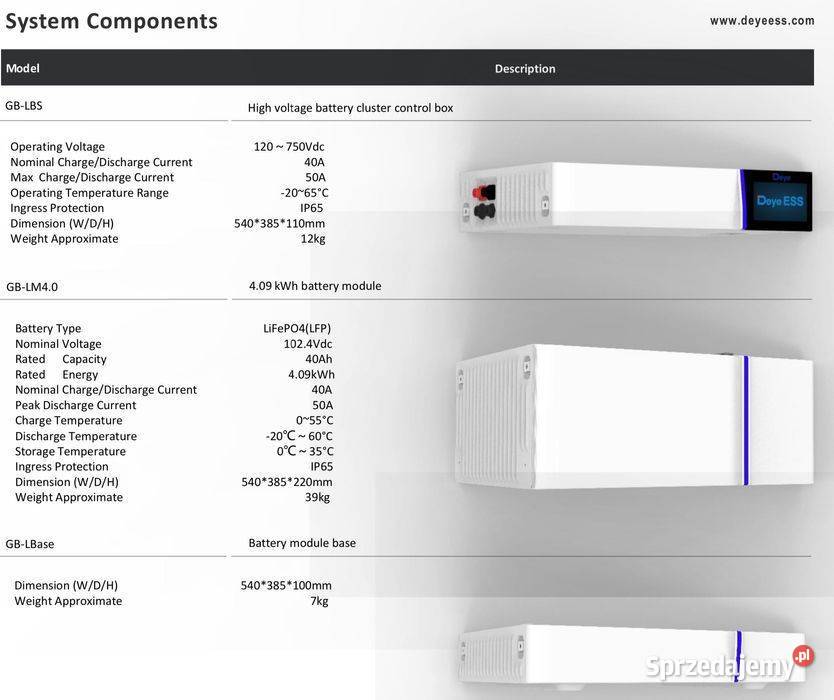
Task: Open the www.deyeess.com website link
Action: pos(763,17)
